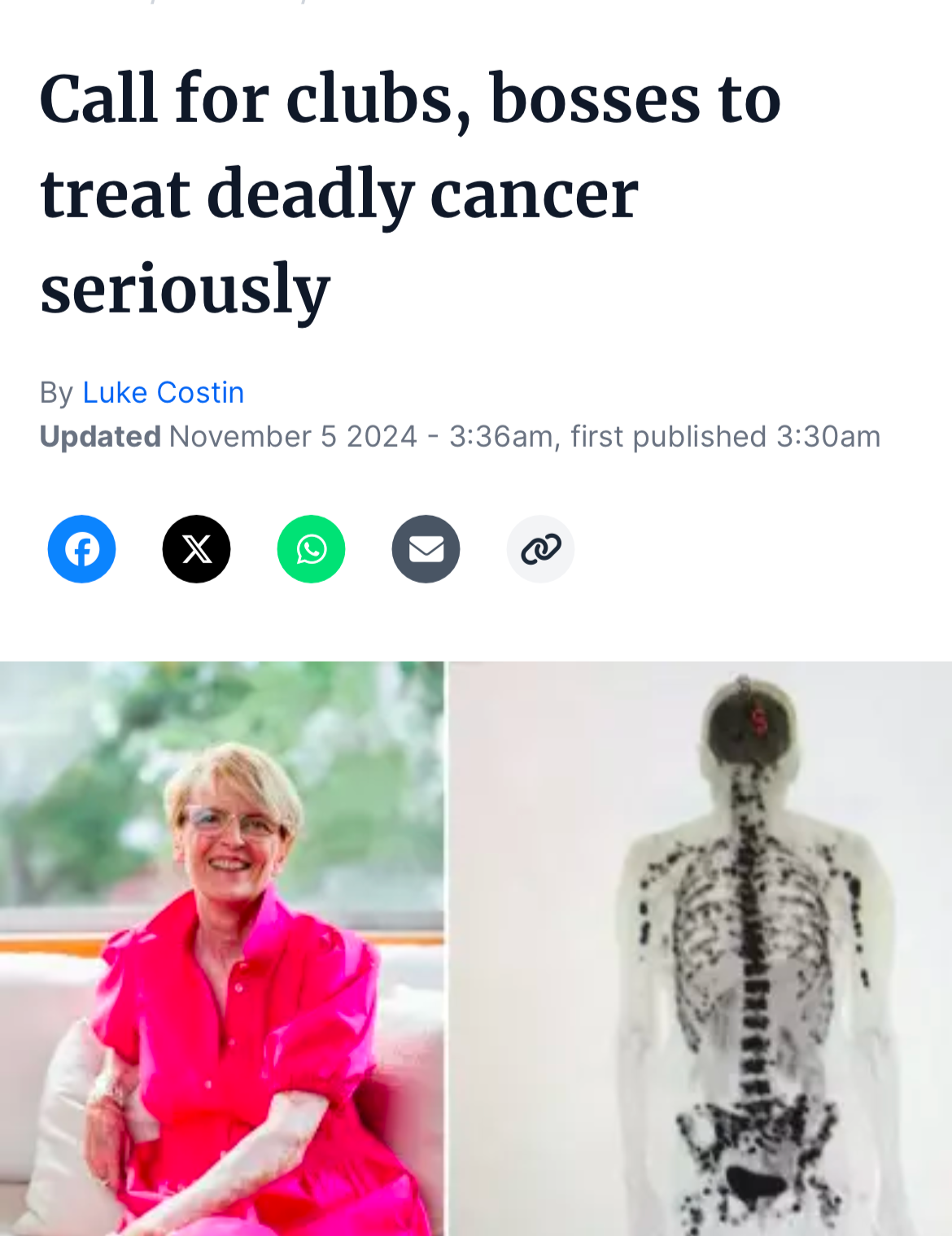The width and height of the screenshot is (952, 1236).
Task: Open the photo of the woman in pink
Action: [222, 949]
